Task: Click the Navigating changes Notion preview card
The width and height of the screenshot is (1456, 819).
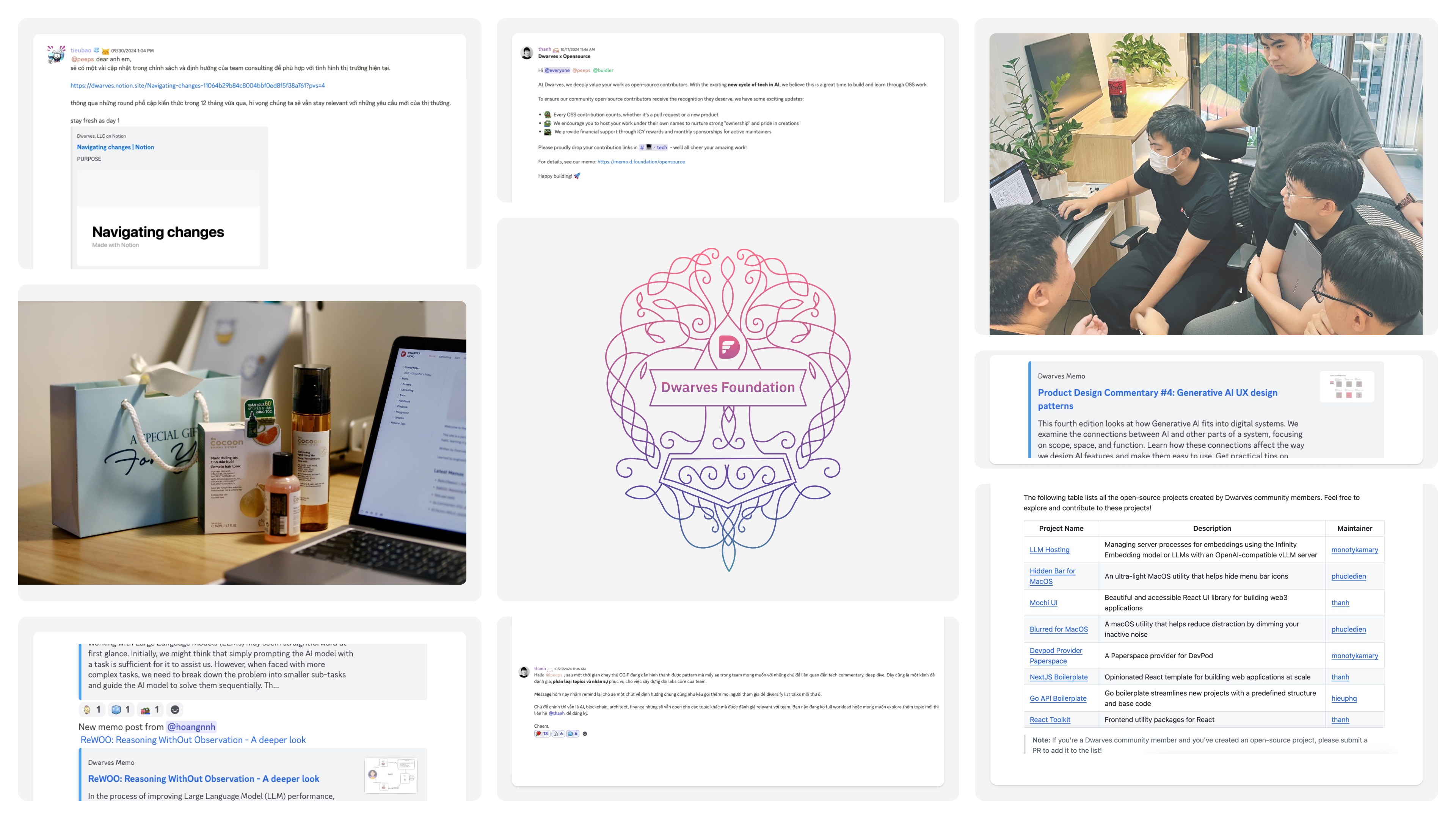Action: click(x=168, y=218)
